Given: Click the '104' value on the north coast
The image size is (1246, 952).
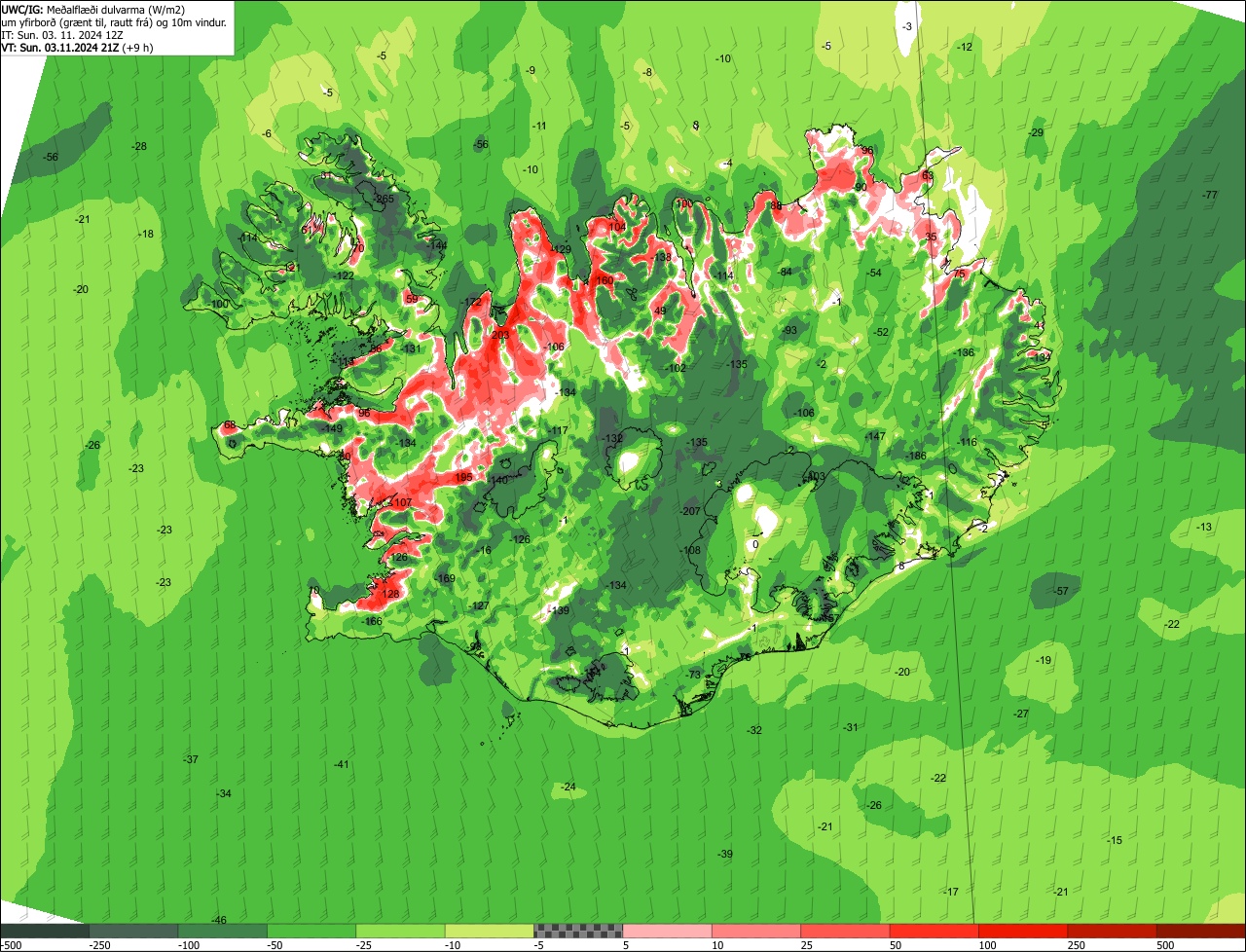Looking at the screenshot, I should [x=617, y=226].
